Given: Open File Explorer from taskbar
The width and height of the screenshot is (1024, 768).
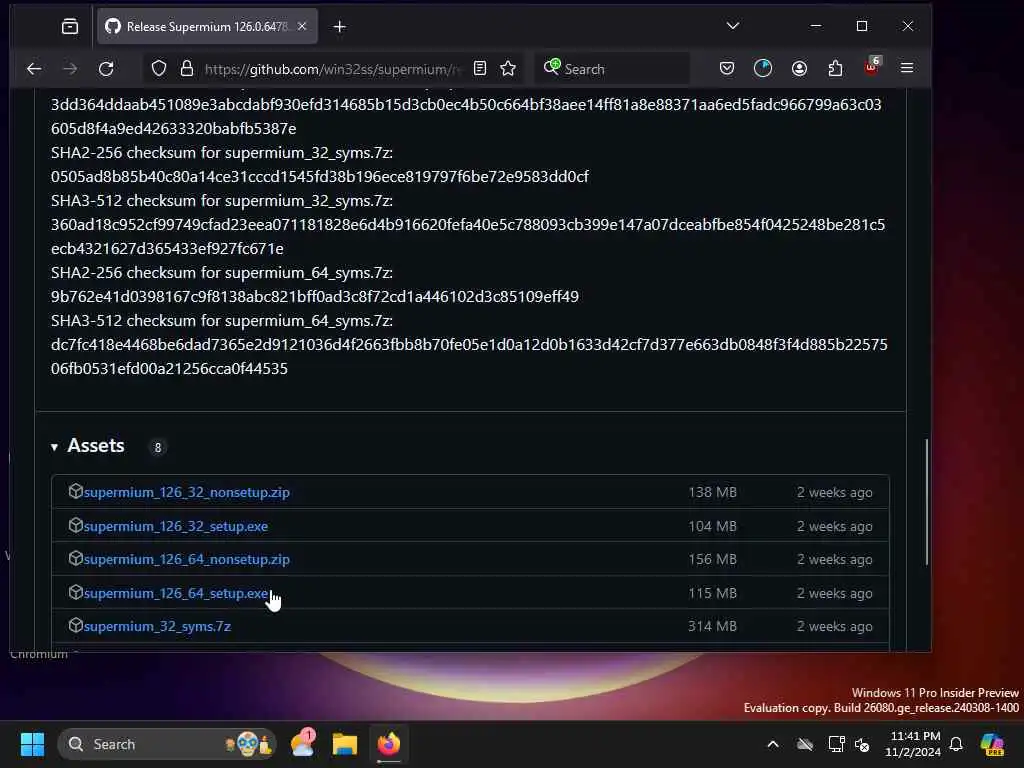Looking at the screenshot, I should [x=345, y=744].
